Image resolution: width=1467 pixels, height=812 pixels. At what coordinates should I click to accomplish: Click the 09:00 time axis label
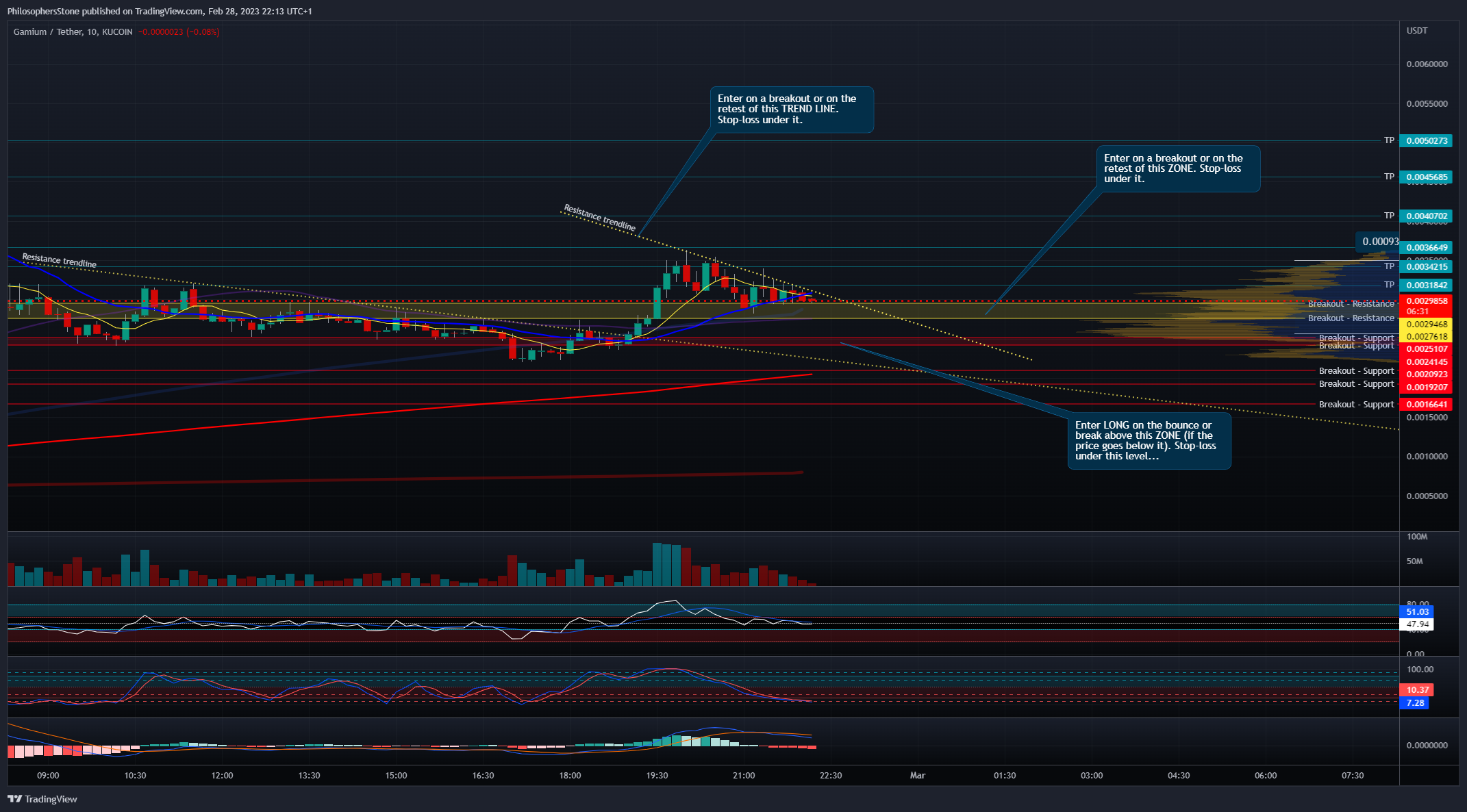click(48, 776)
